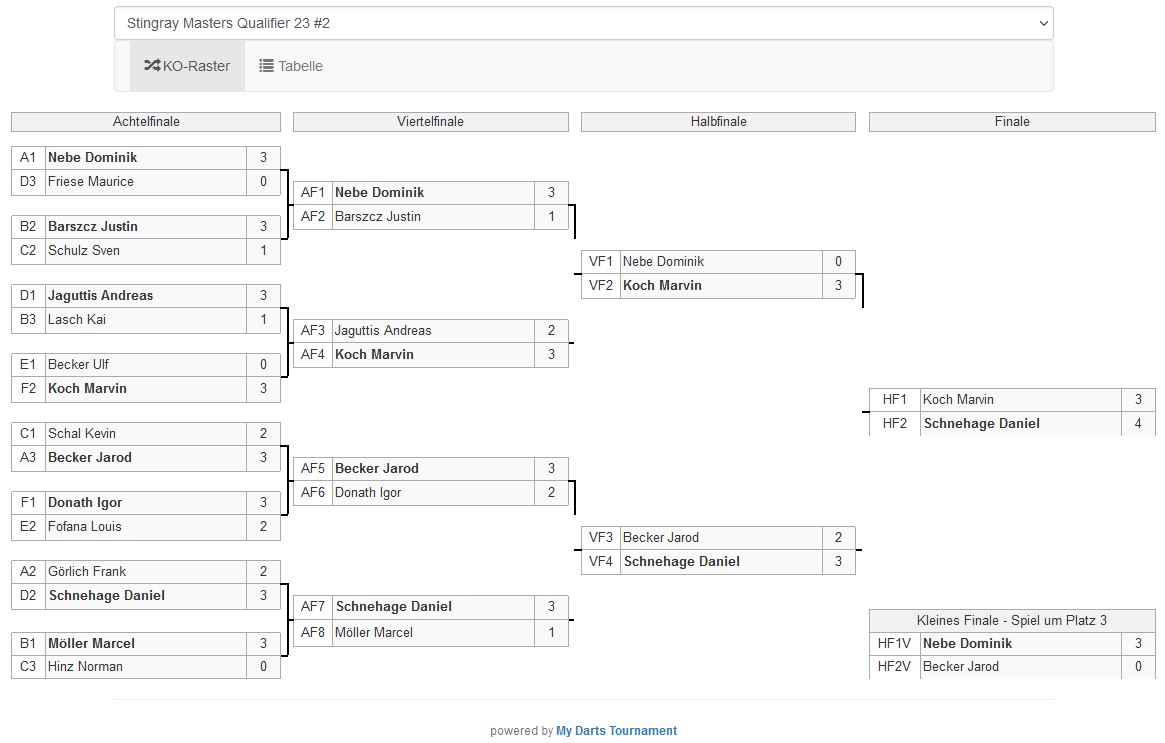
Task: Click Donath Igor in the F1 row
Action: click(x=85, y=503)
